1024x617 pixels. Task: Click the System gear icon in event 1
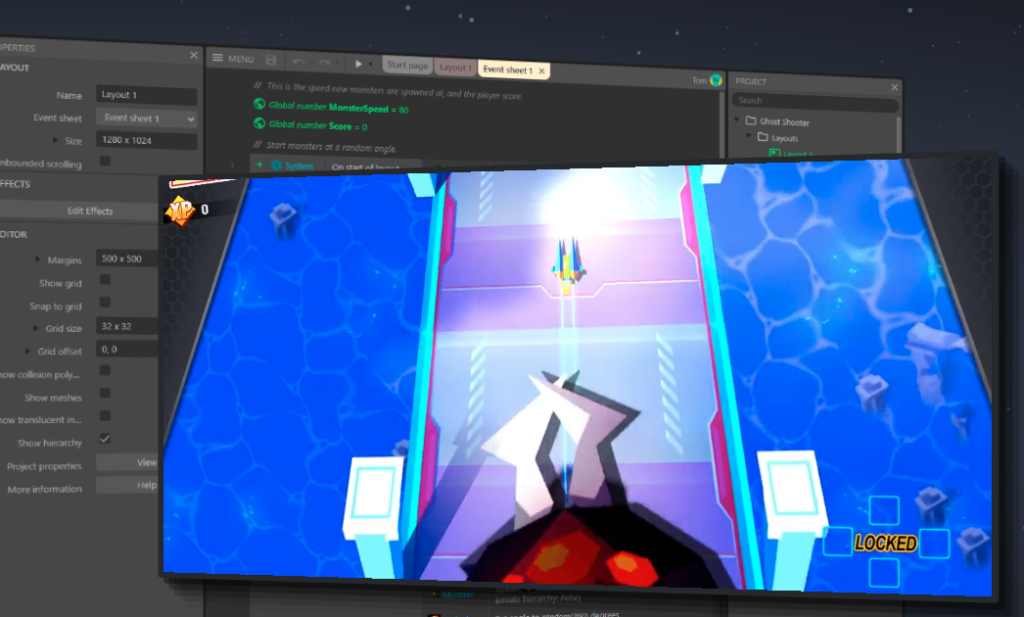[x=276, y=165]
